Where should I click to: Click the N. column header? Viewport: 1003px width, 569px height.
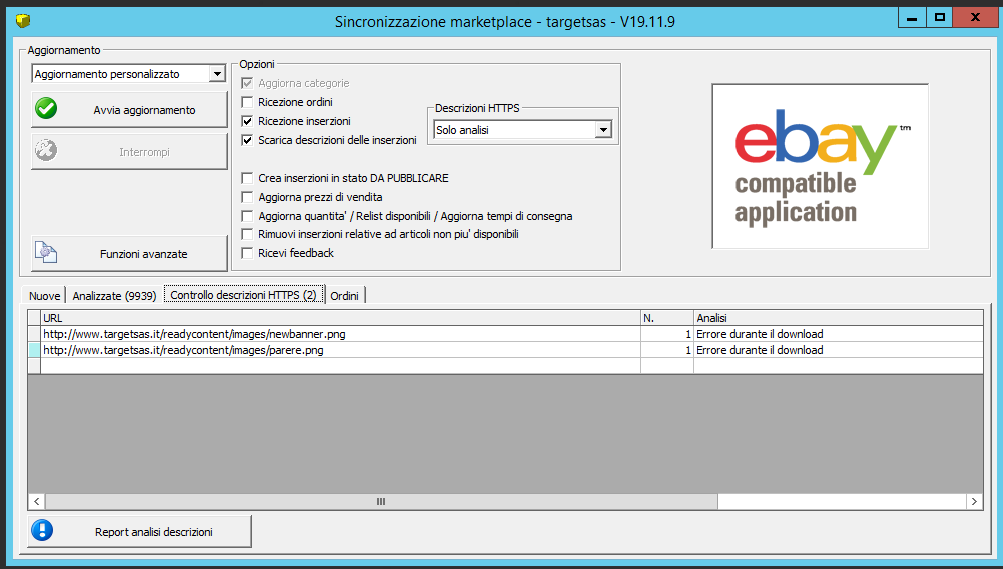point(667,318)
